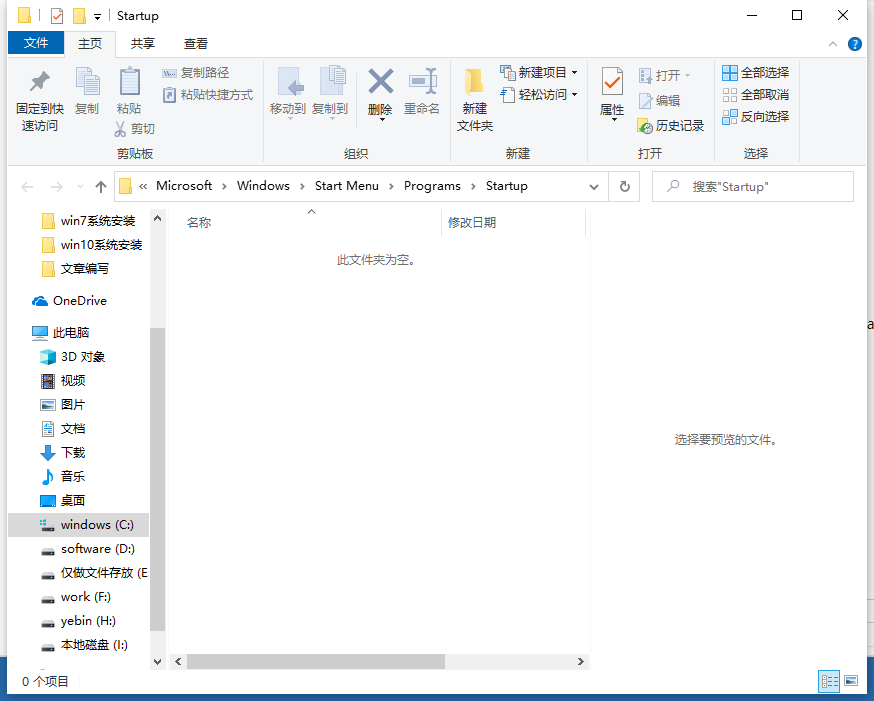874x701 pixels.
Task: Click the horizontal scrollbar right arrow
Action: [x=581, y=661]
